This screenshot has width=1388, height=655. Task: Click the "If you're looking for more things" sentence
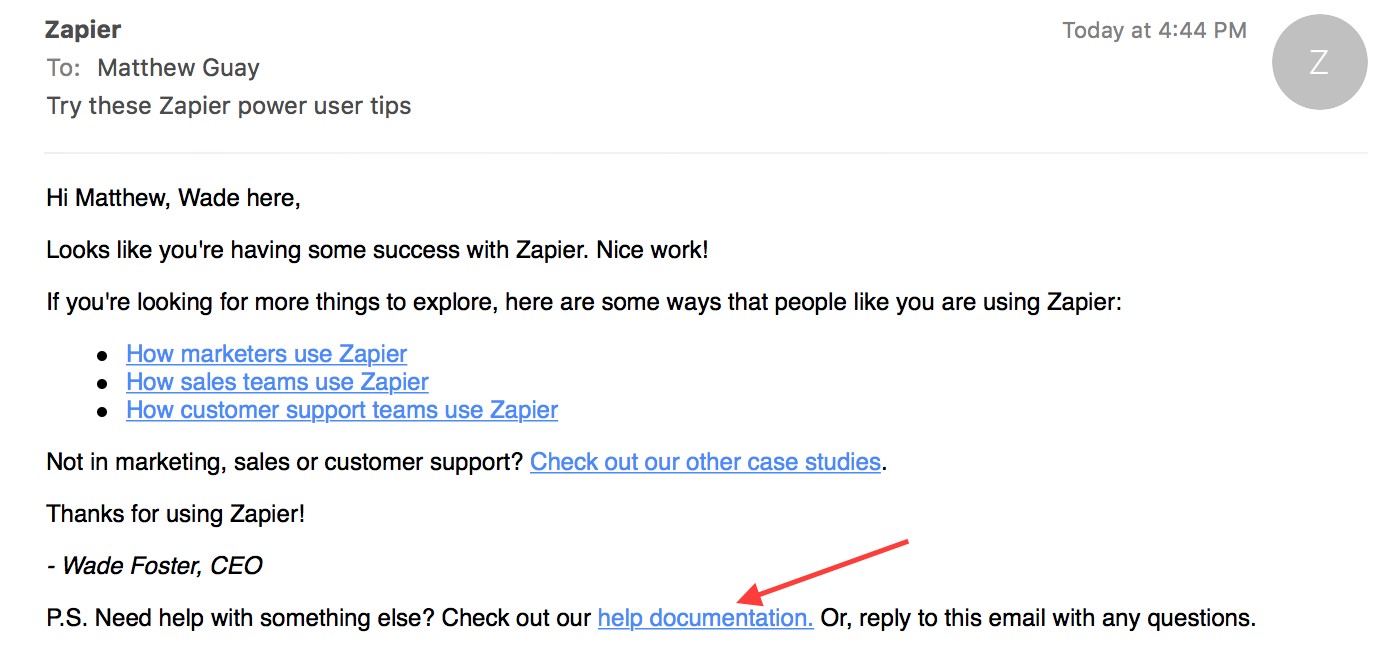point(584,302)
